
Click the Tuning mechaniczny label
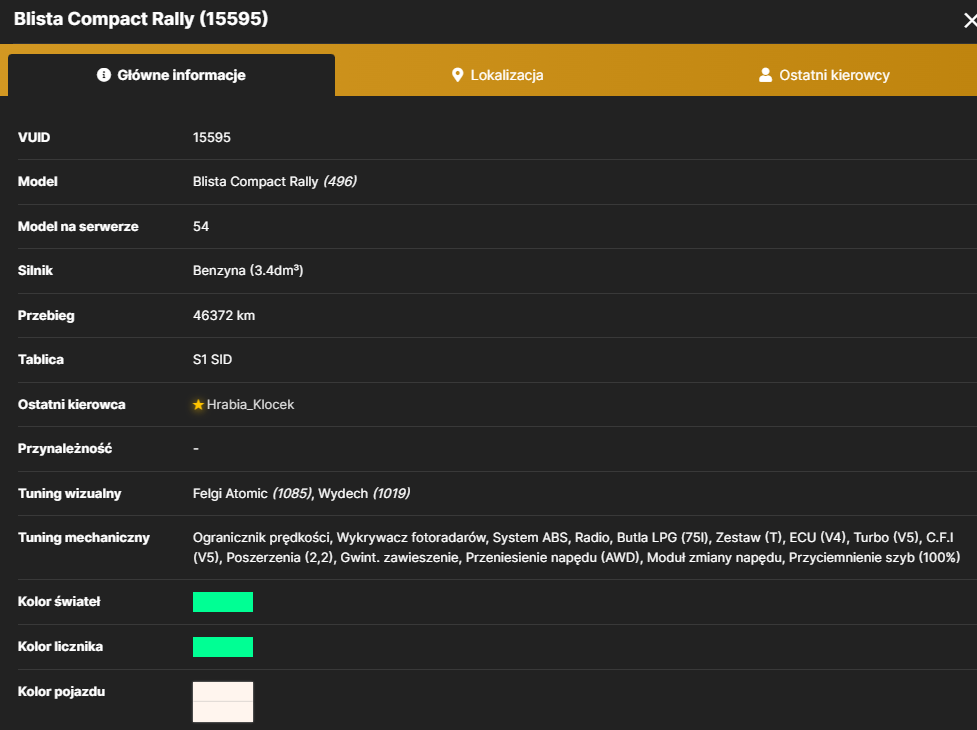click(x=83, y=538)
